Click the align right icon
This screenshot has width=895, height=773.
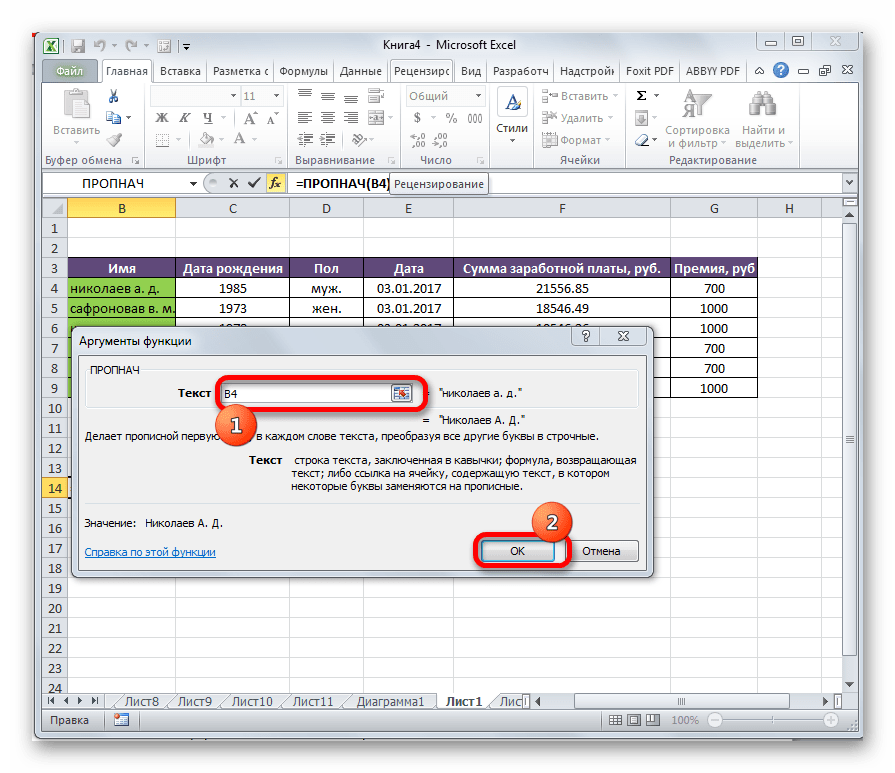click(350, 118)
